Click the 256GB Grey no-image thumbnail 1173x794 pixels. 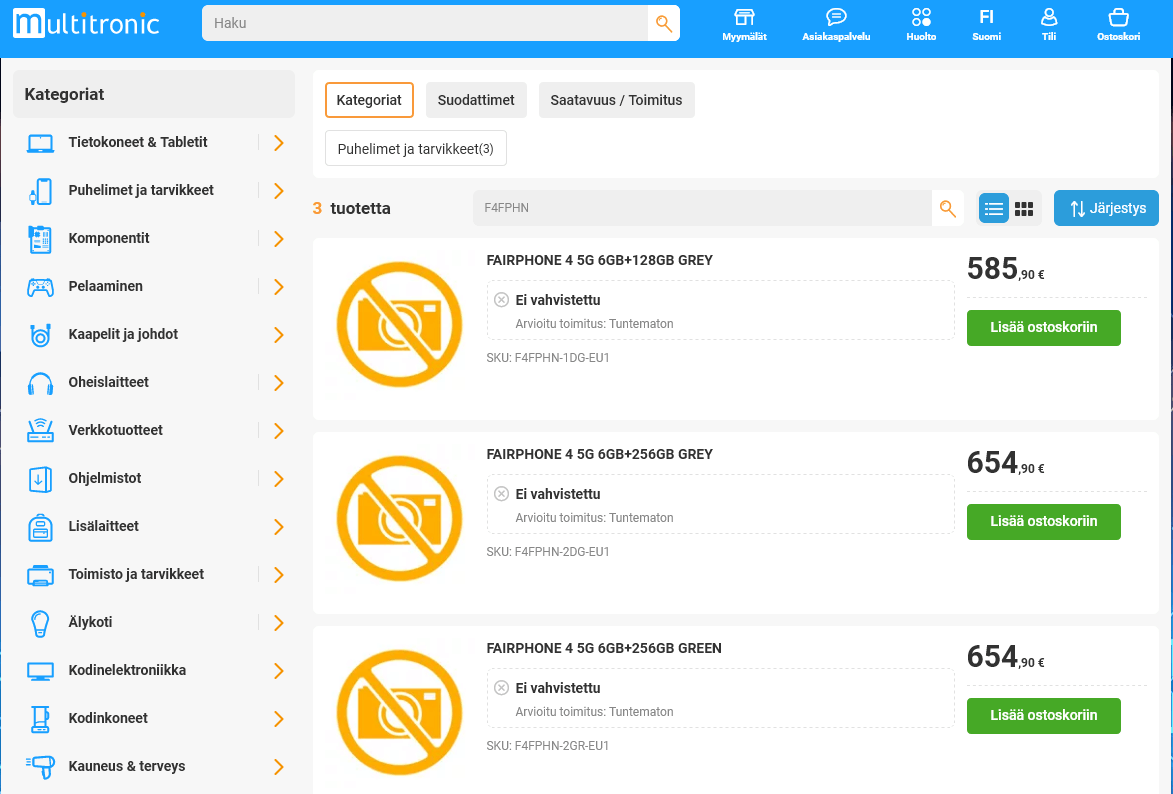coord(399,518)
